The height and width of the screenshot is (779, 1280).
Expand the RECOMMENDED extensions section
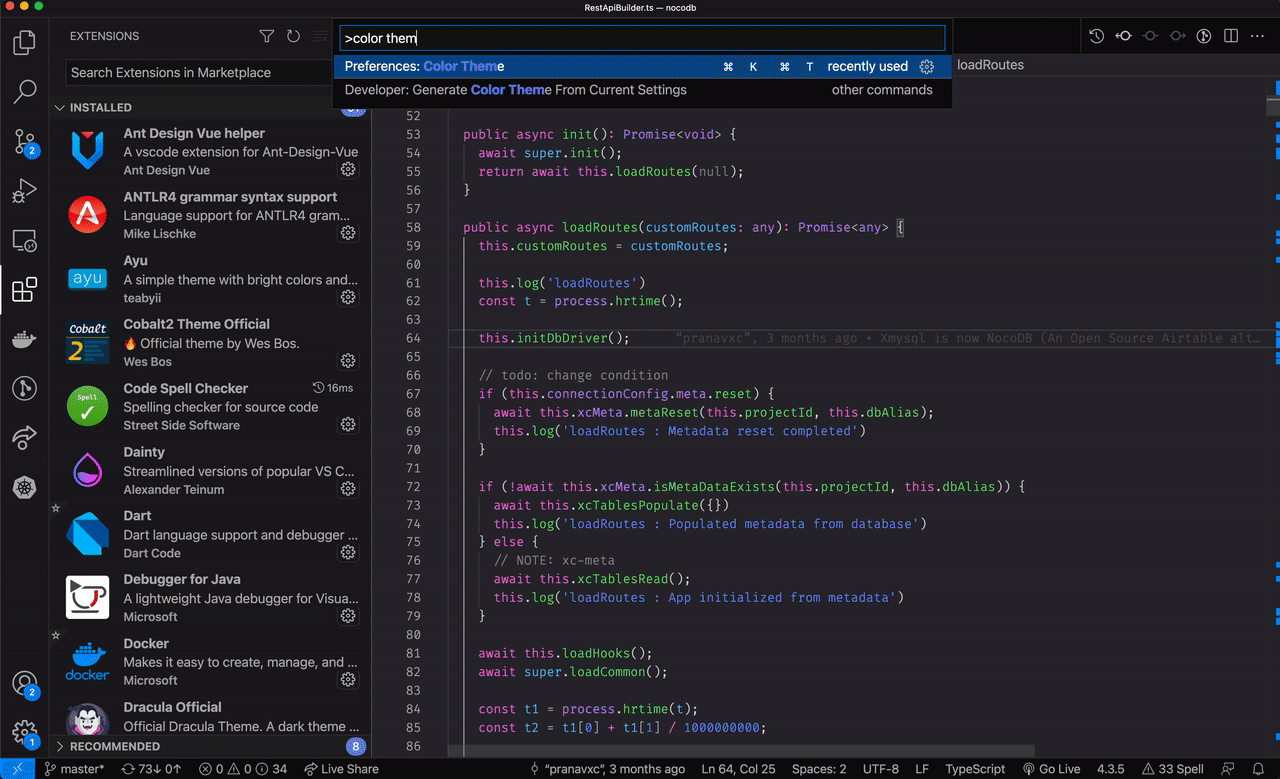click(x=210, y=746)
